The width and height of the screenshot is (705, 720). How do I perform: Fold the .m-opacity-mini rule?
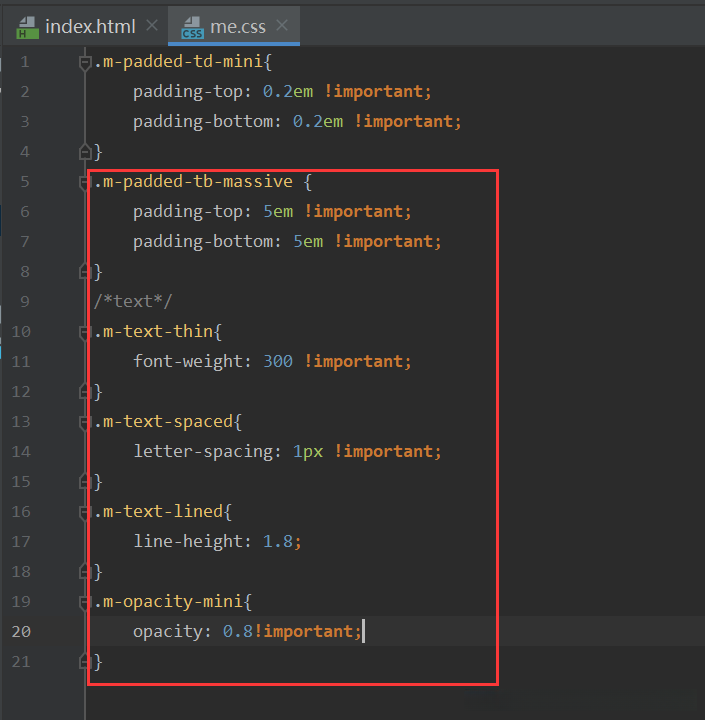point(86,602)
